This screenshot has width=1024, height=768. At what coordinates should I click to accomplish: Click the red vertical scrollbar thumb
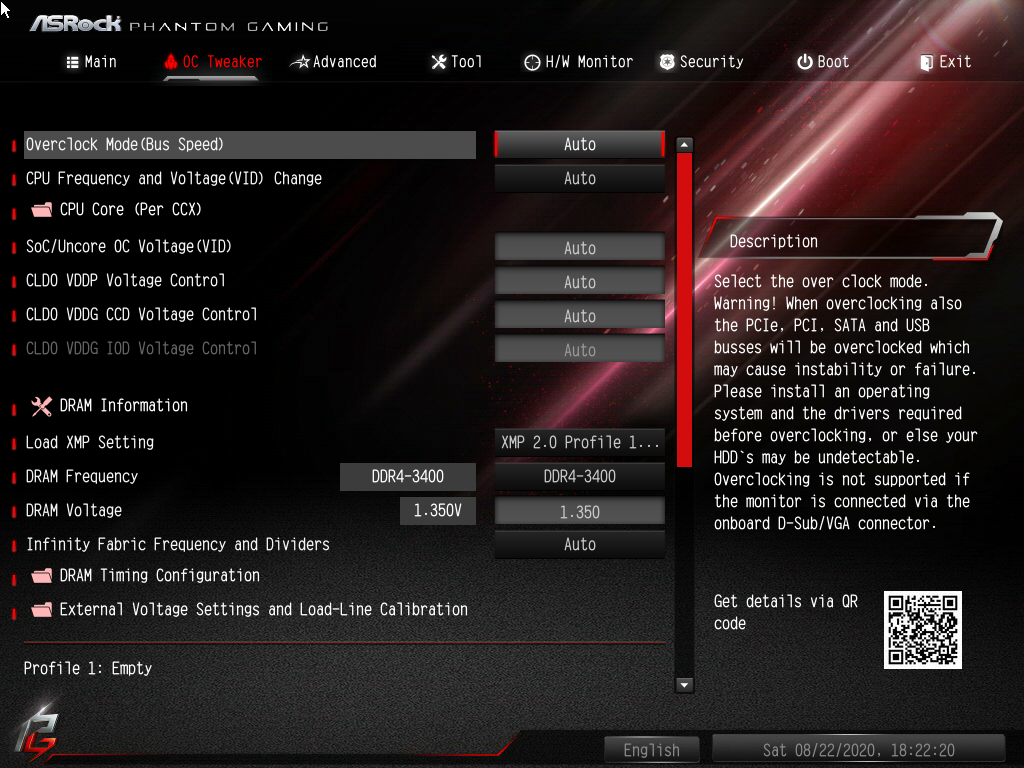pyautogui.click(x=684, y=310)
